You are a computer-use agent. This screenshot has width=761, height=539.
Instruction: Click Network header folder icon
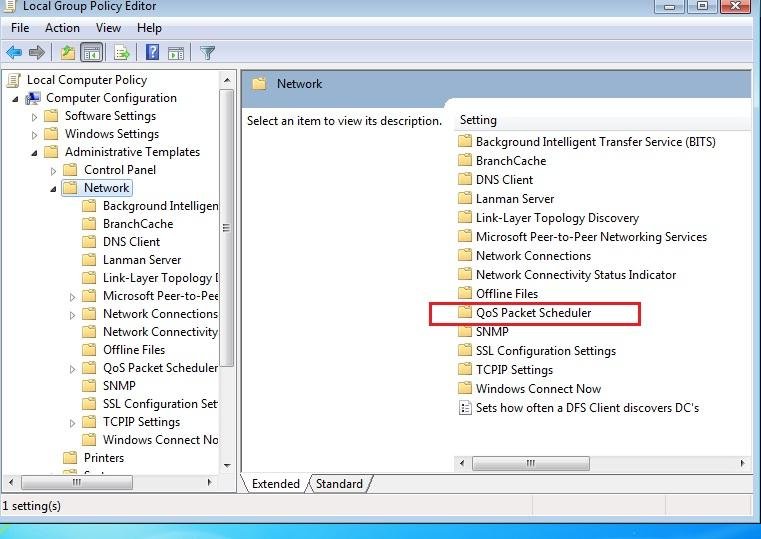pyautogui.click(x=259, y=84)
